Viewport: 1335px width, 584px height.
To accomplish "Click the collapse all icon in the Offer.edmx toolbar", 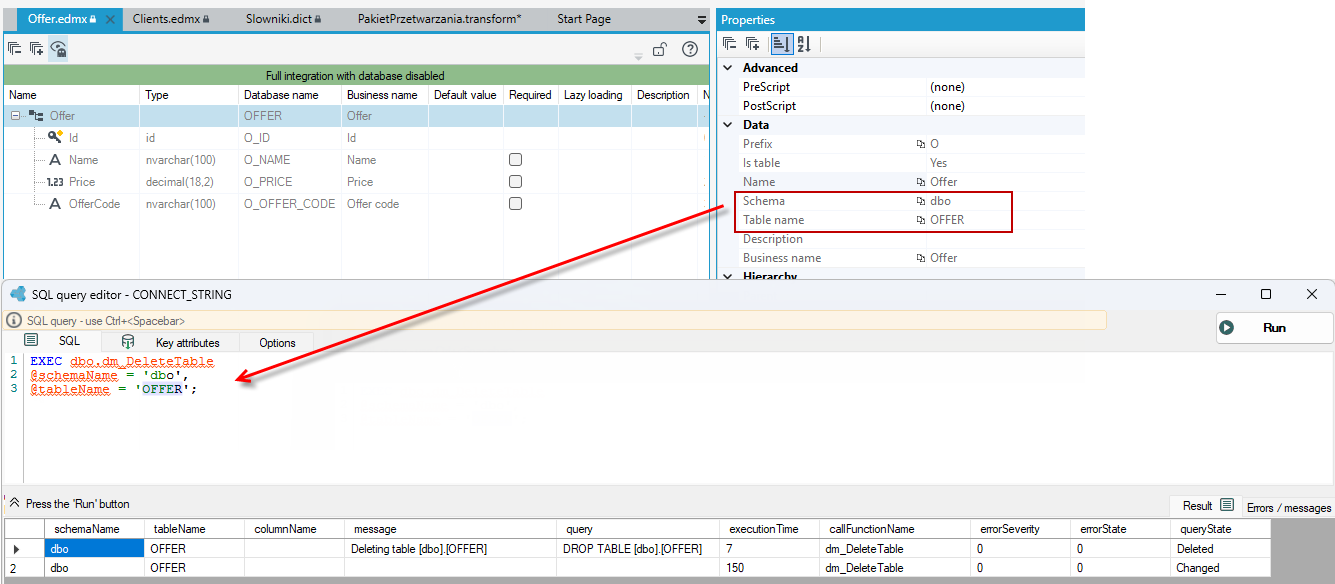I will point(15,48).
